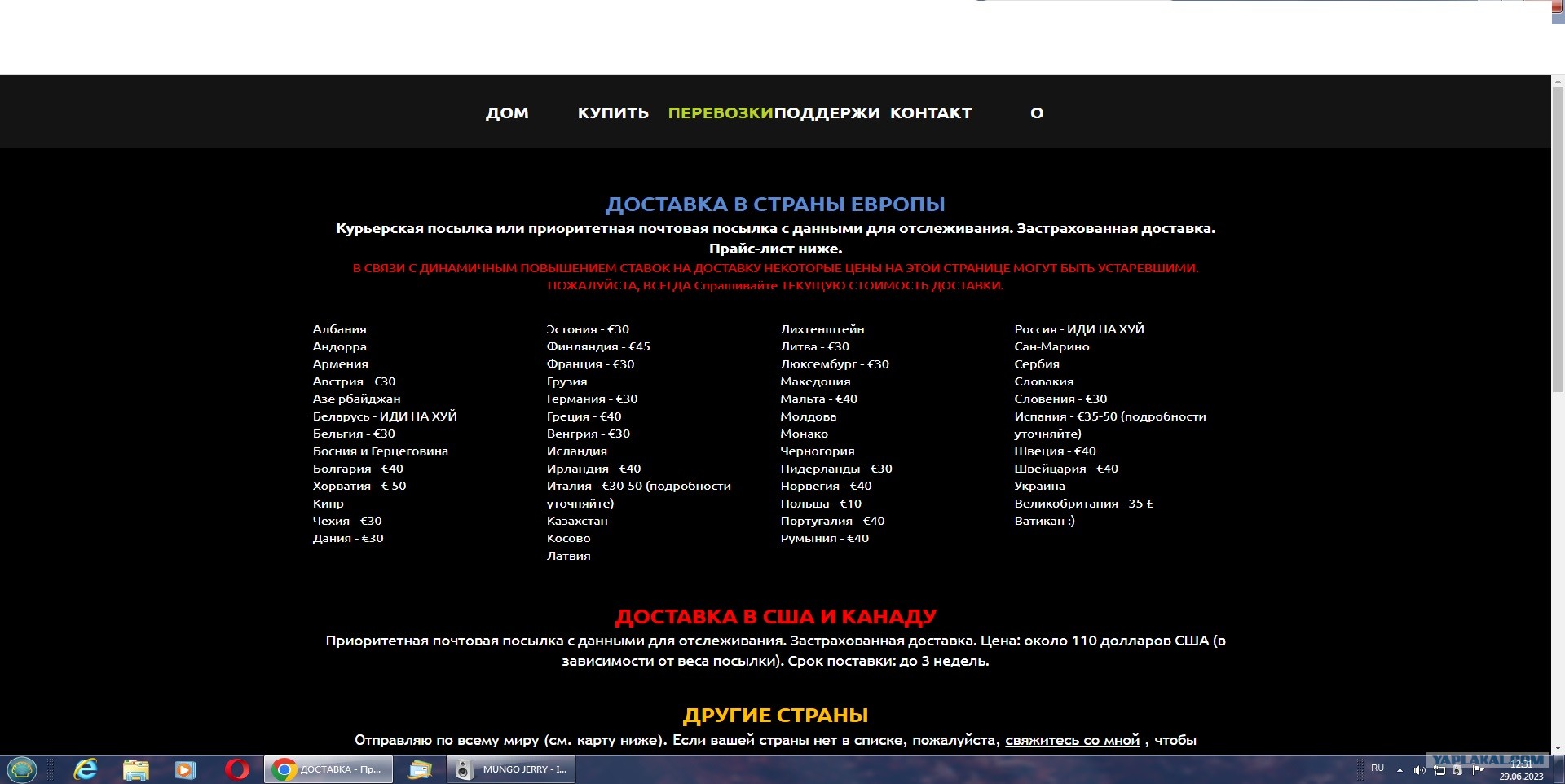Click the page scrollbar up arrow
Image resolution: width=1565 pixels, height=784 pixels.
(1558, 81)
